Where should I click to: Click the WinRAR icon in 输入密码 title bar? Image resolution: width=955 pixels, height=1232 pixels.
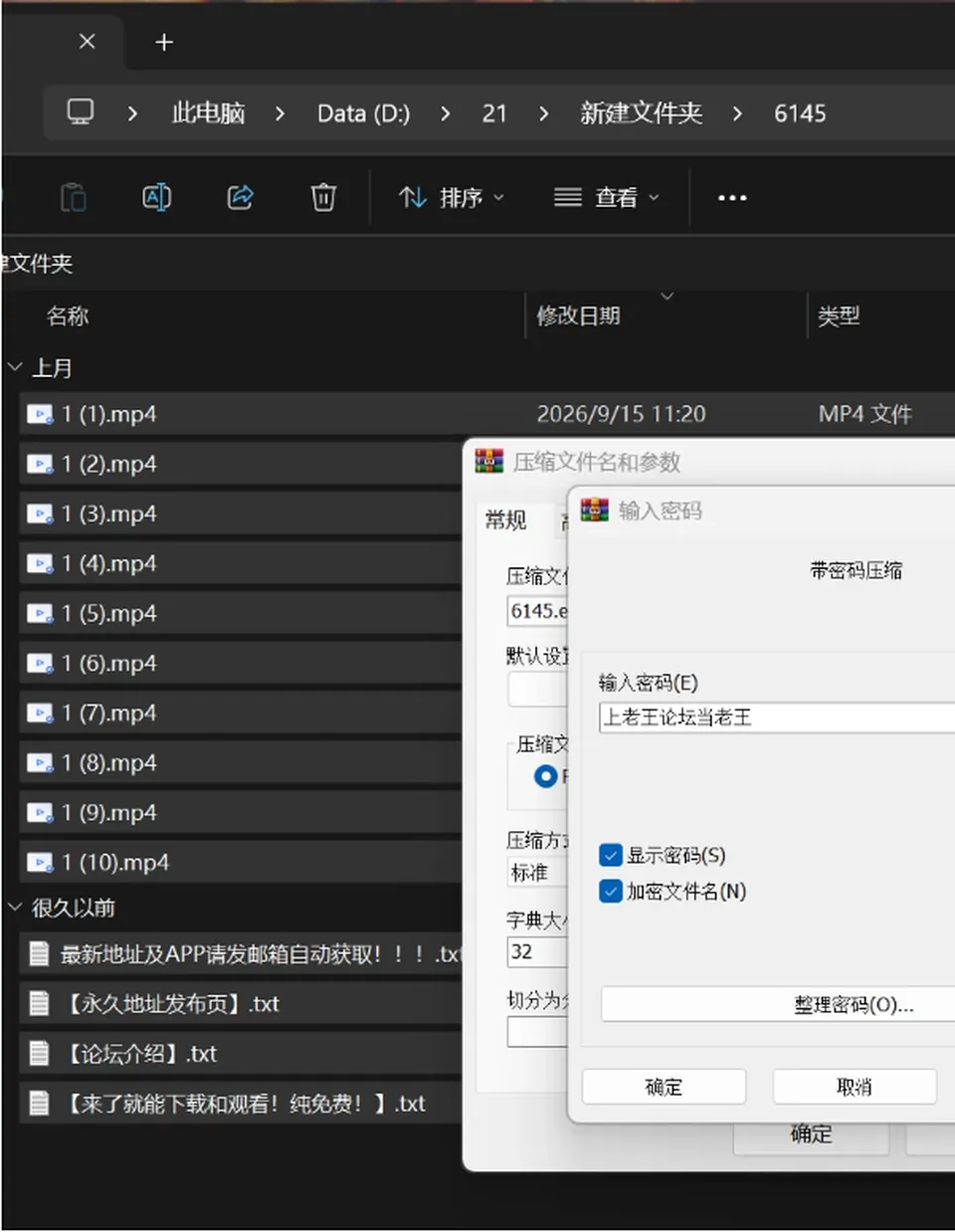coord(595,511)
